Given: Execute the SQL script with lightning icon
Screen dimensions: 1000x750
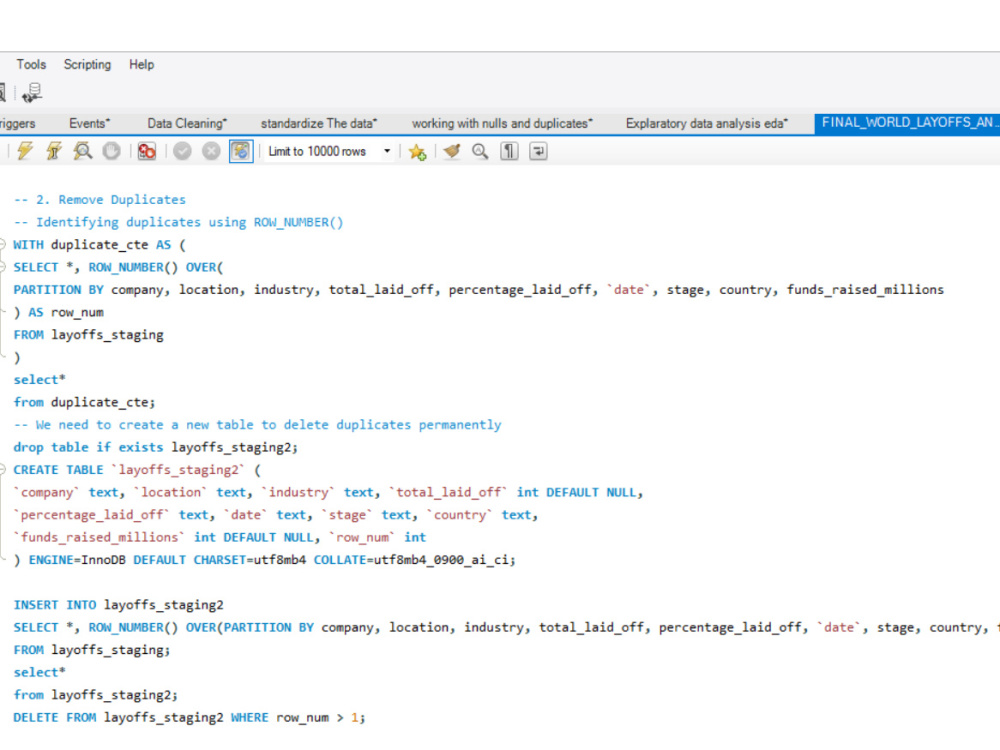Looking at the screenshot, I should coord(25,151).
